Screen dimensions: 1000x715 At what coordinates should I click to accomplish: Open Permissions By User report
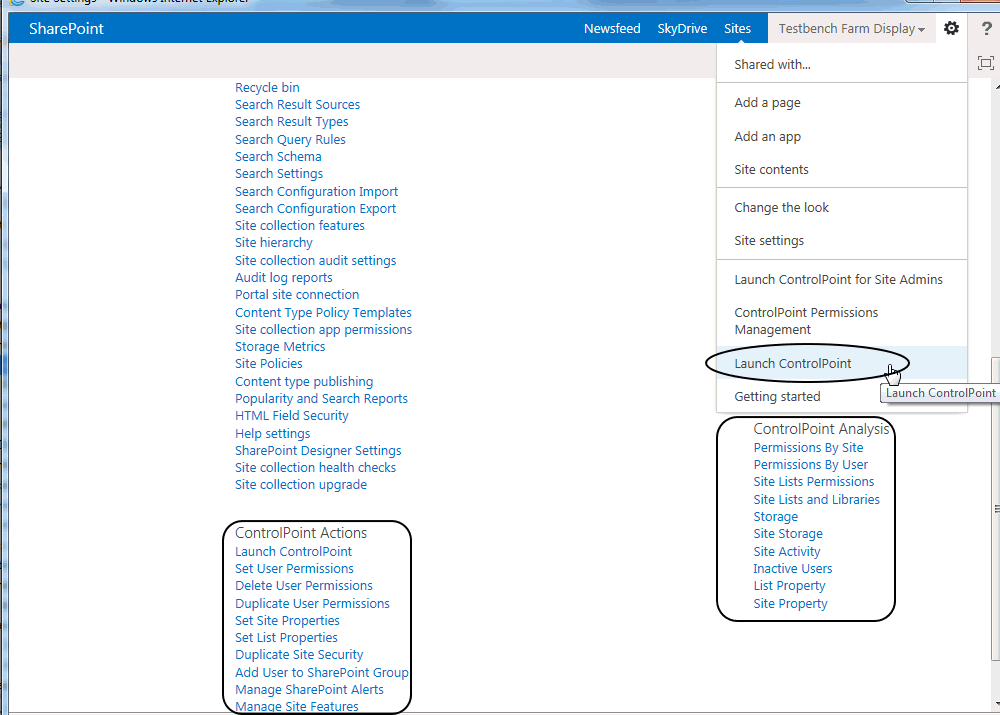click(810, 464)
